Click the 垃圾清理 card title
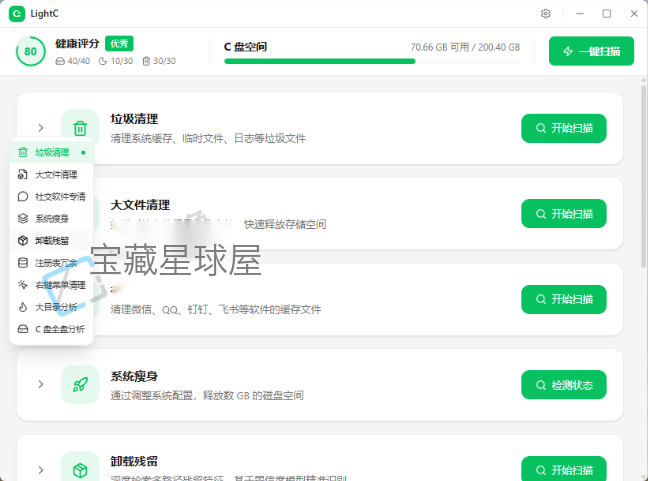The height and width of the screenshot is (481, 648). point(134,119)
